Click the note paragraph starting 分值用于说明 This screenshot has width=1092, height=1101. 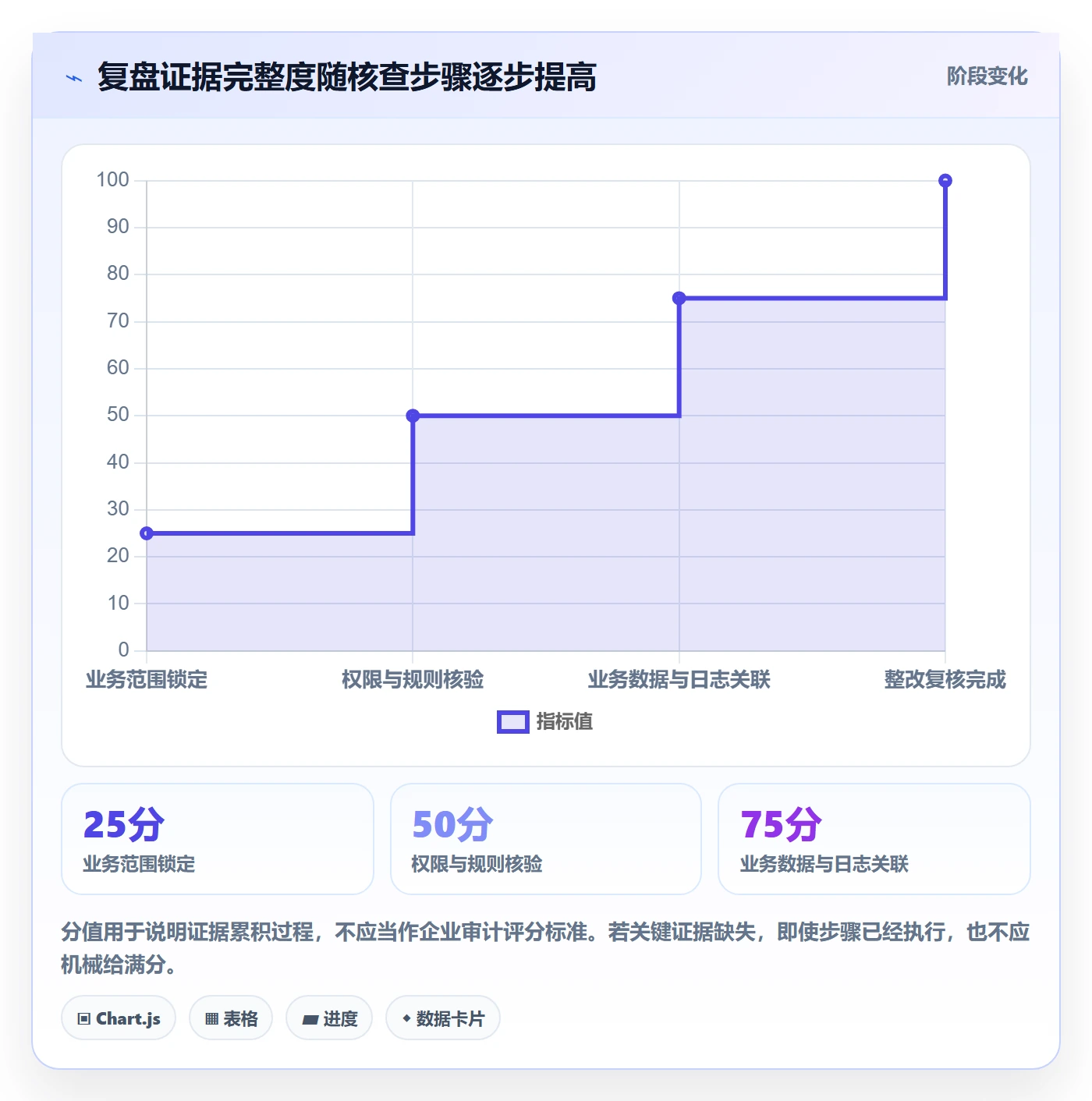546,948
